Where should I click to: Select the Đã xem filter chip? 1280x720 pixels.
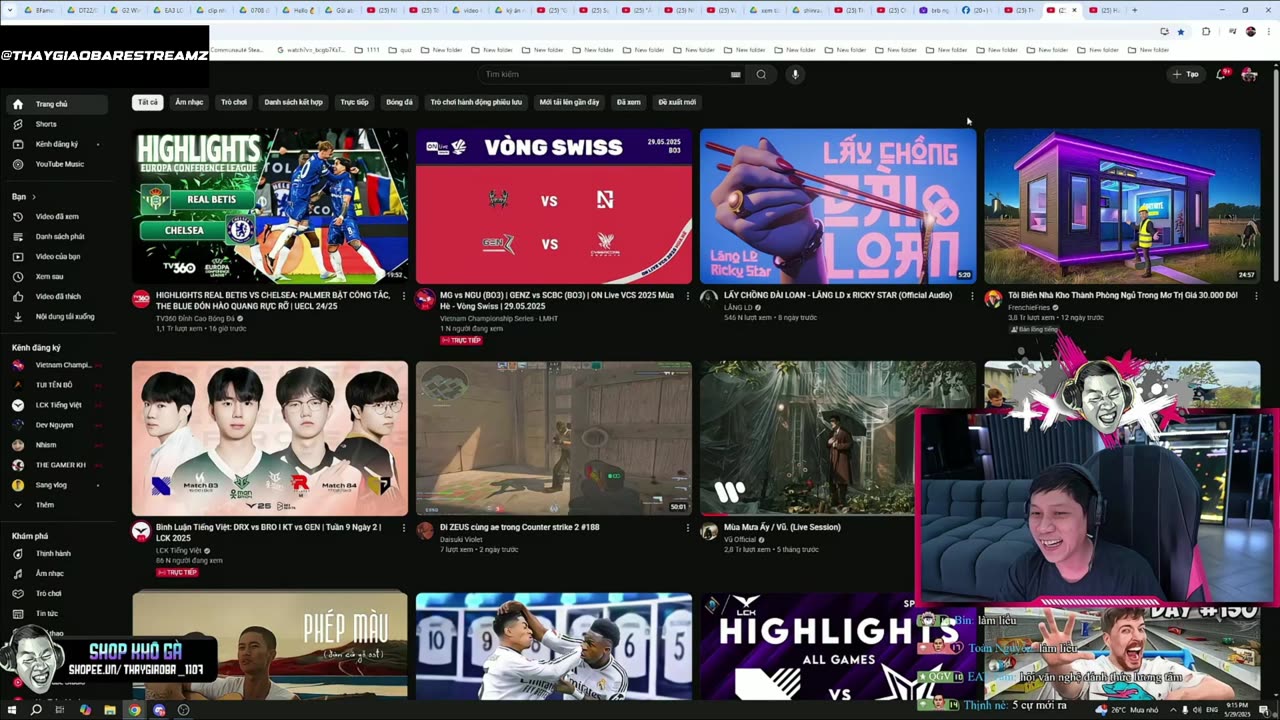point(628,102)
